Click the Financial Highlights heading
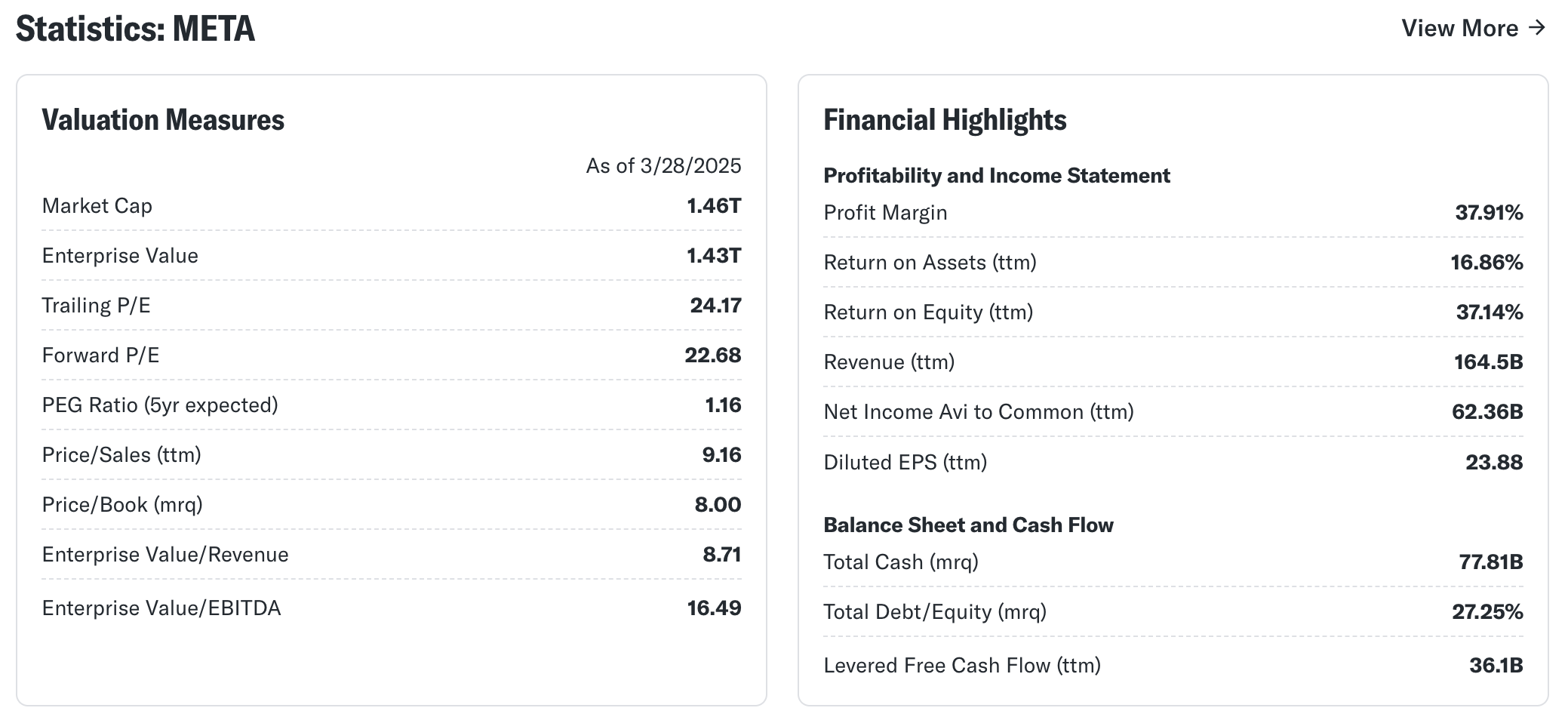This screenshot has width=1568, height=714. click(x=945, y=120)
